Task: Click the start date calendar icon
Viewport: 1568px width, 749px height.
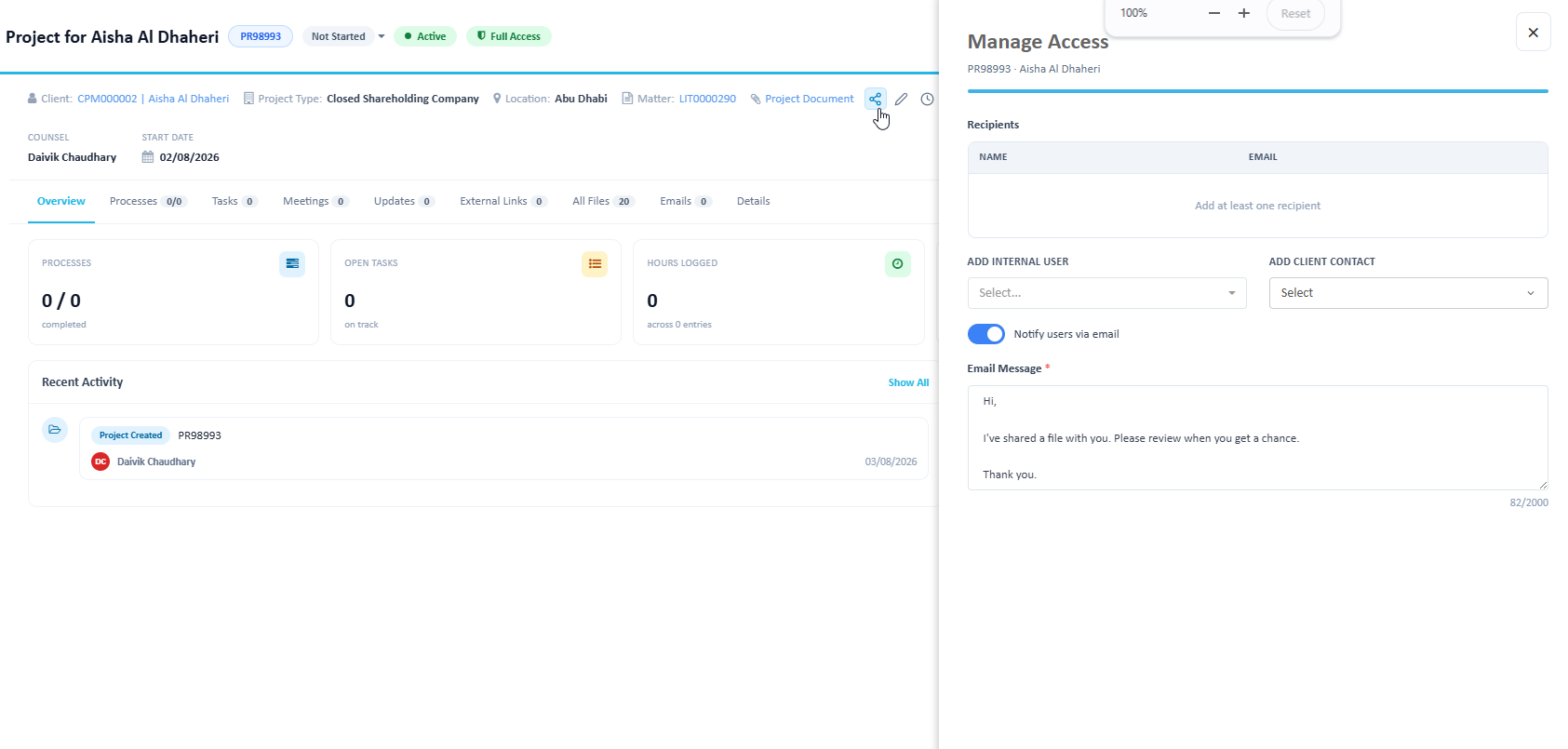Action: 148,157
